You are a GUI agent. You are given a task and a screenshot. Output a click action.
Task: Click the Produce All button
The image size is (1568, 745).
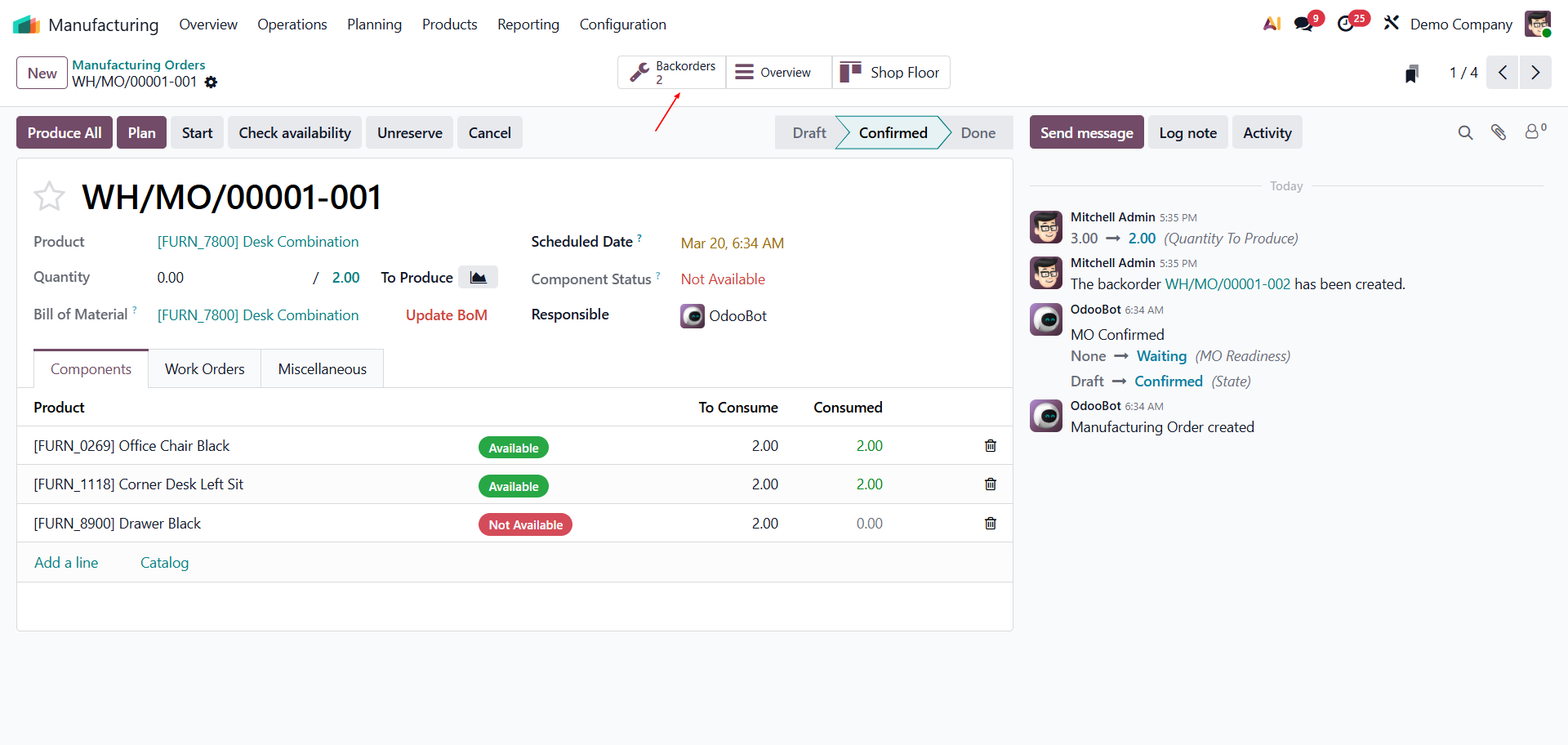click(65, 133)
